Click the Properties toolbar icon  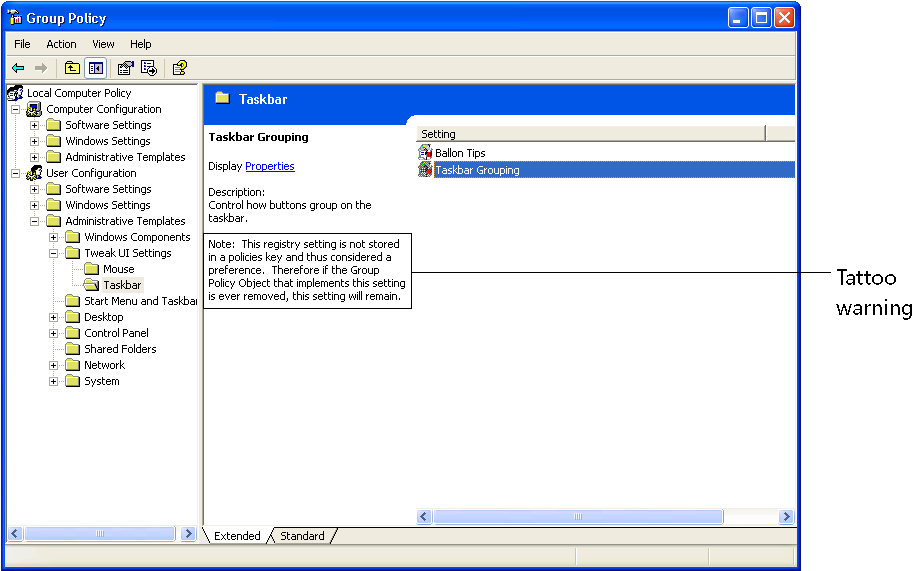tap(125, 68)
